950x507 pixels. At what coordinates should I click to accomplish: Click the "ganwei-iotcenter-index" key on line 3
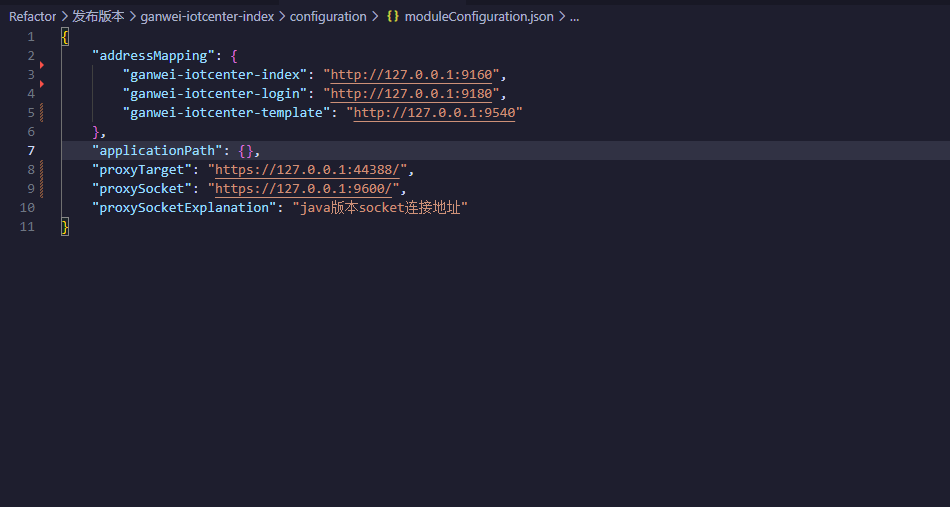click(x=215, y=75)
